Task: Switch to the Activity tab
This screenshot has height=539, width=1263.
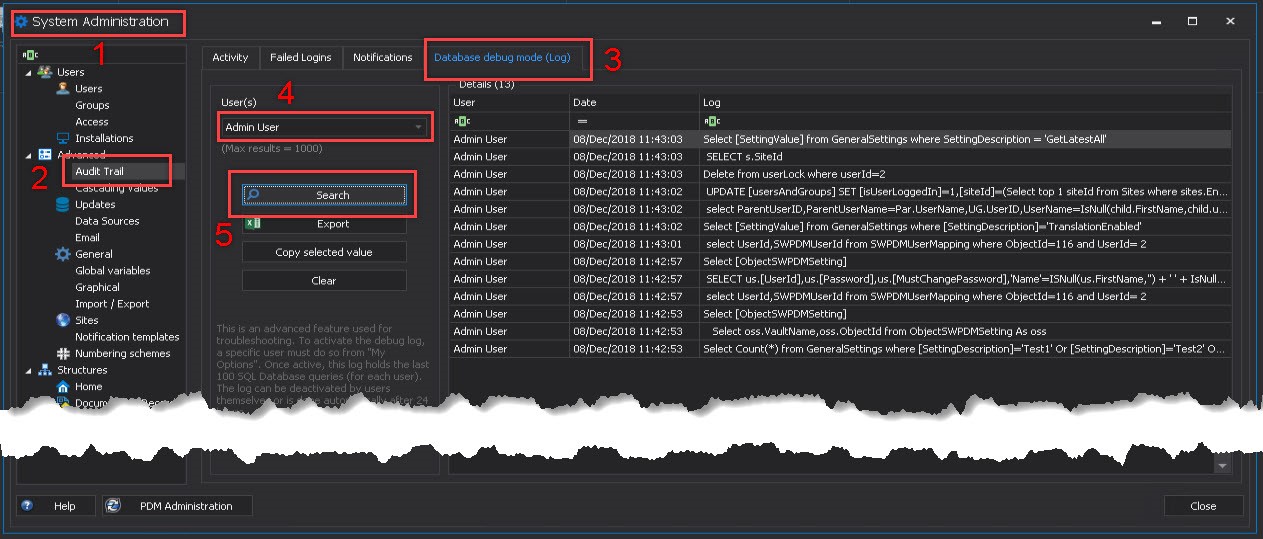Action: (230, 57)
